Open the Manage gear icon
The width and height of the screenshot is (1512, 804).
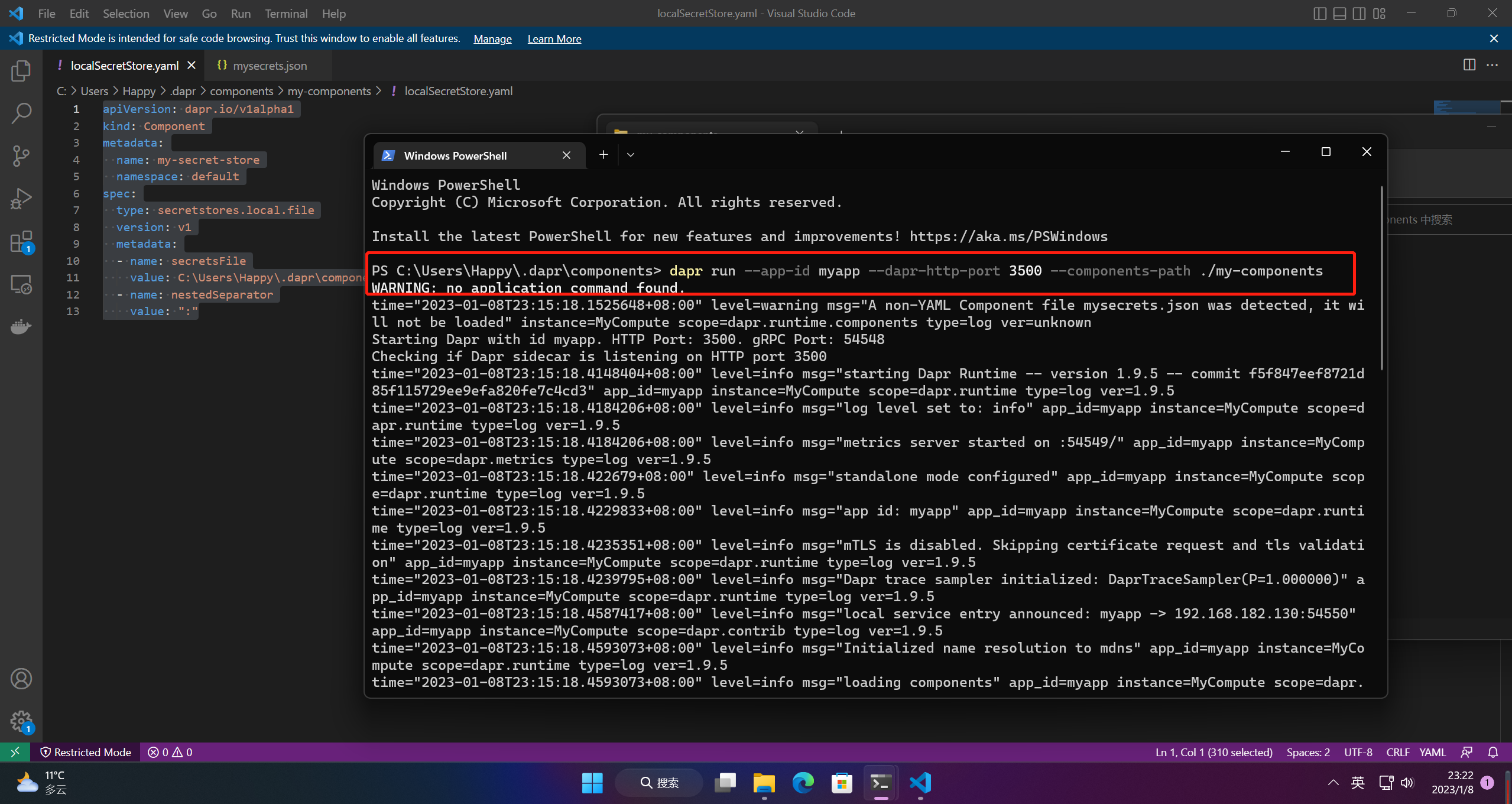pyautogui.click(x=21, y=721)
